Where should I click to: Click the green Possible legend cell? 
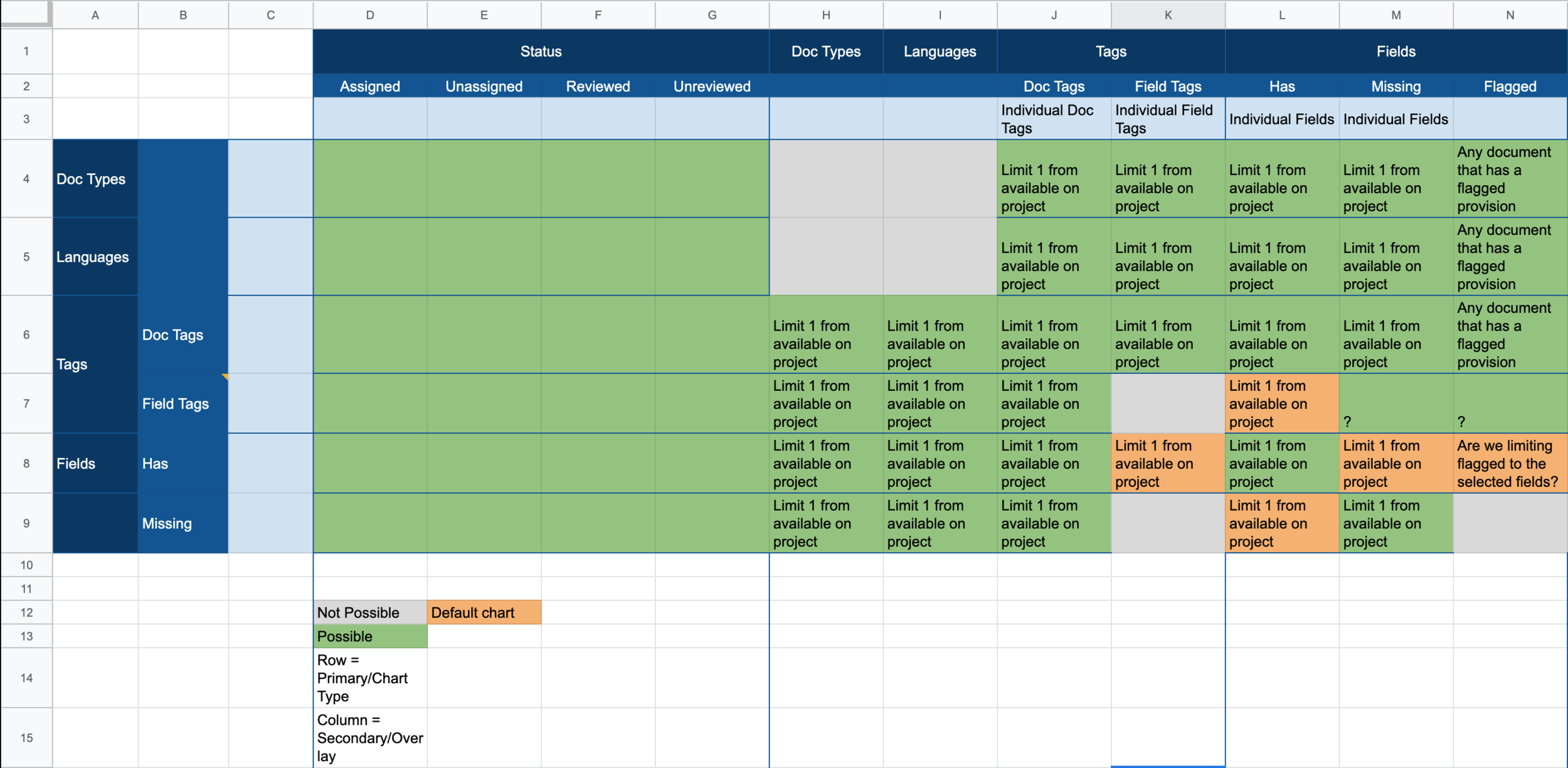tap(370, 636)
